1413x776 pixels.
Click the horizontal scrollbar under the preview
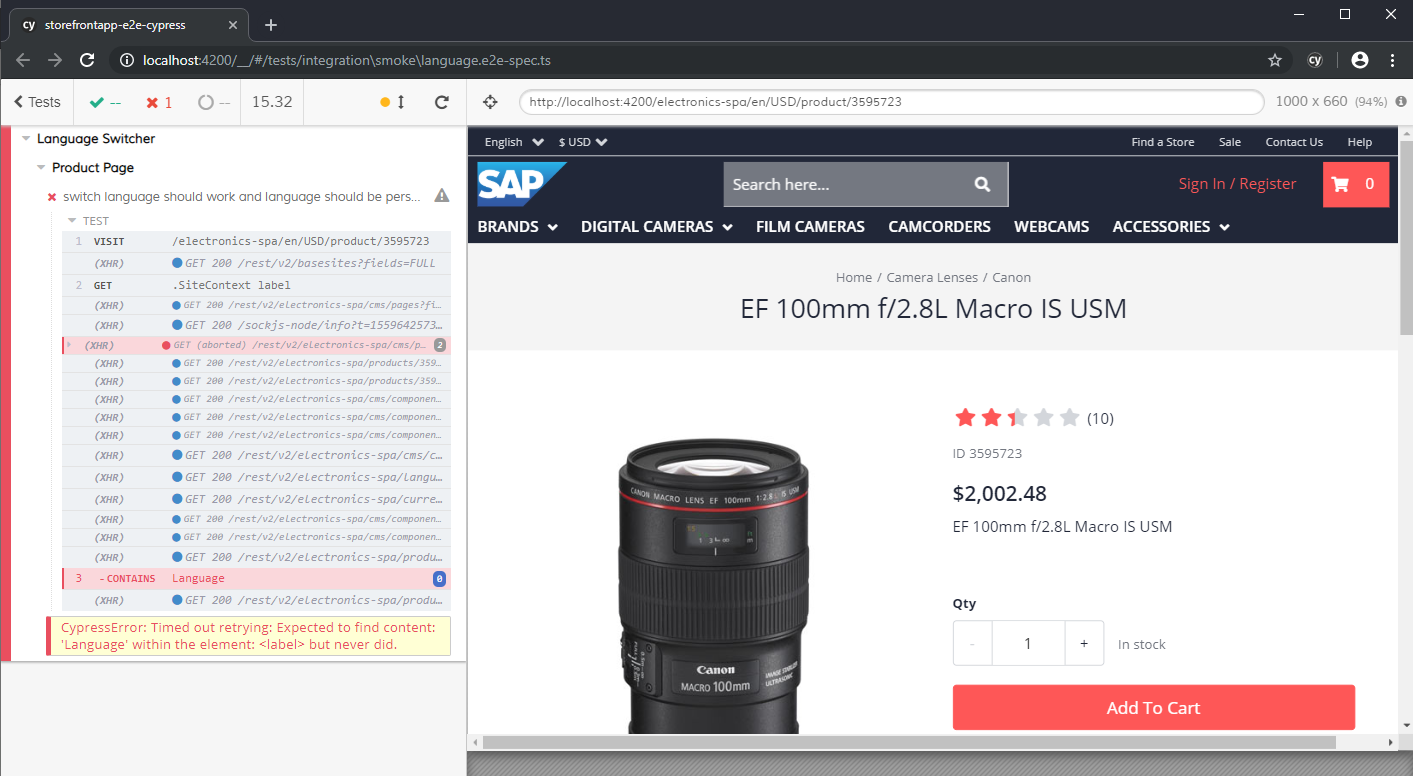909,742
